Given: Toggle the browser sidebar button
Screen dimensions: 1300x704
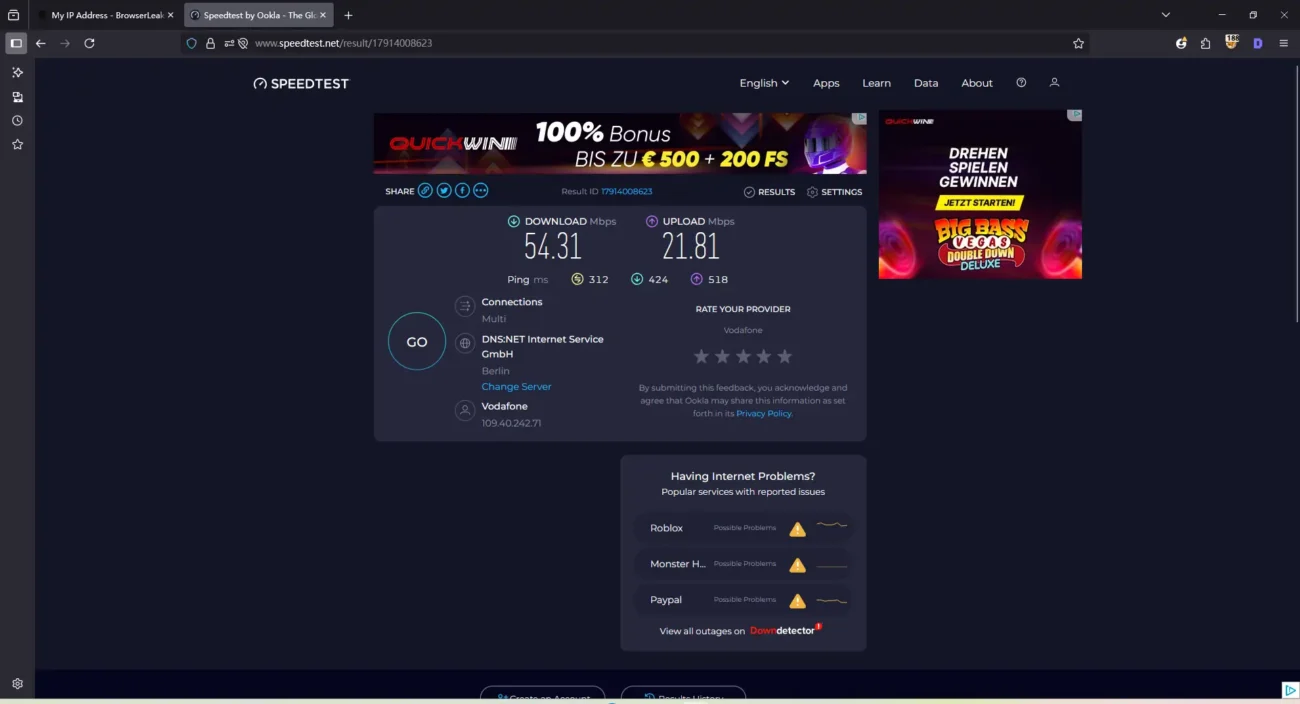Looking at the screenshot, I should 16,43.
